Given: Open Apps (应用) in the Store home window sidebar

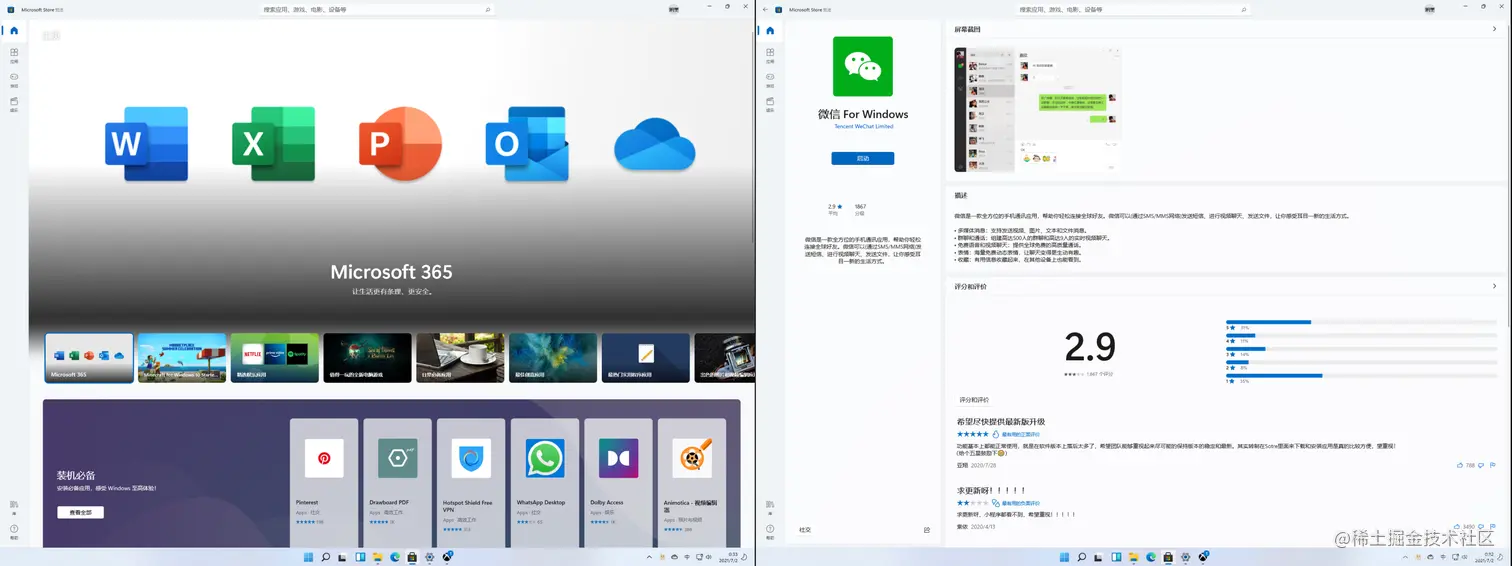Looking at the screenshot, I should point(14,54).
